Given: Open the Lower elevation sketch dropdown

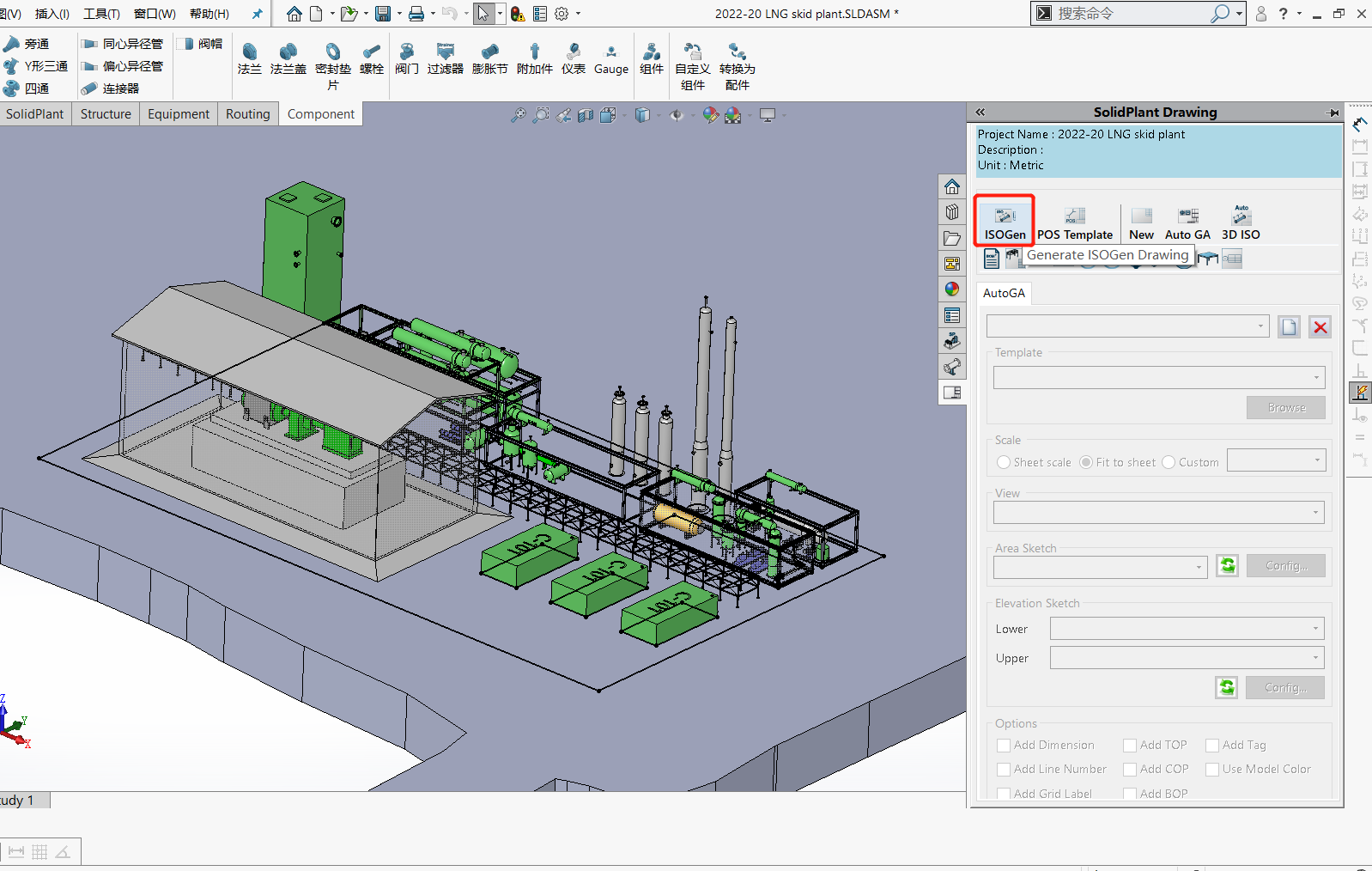Looking at the screenshot, I should click(x=1187, y=628).
